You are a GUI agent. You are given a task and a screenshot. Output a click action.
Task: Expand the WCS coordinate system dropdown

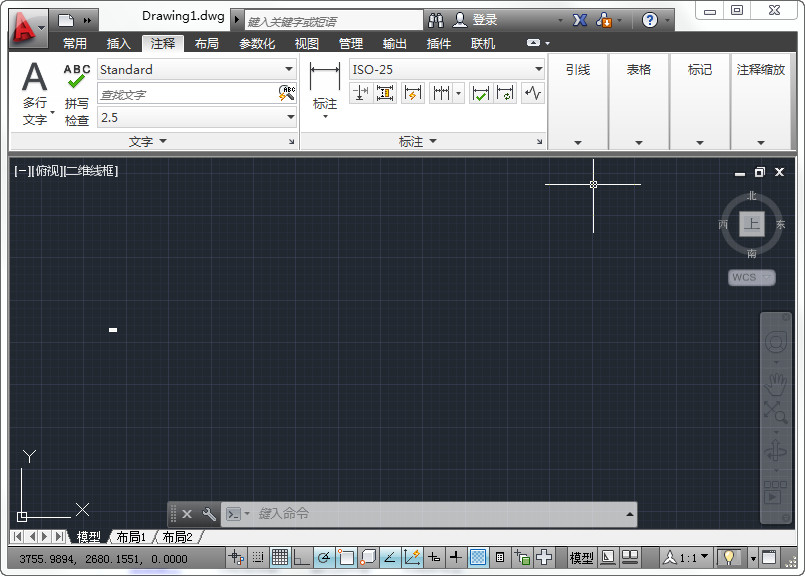click(752, 277)
